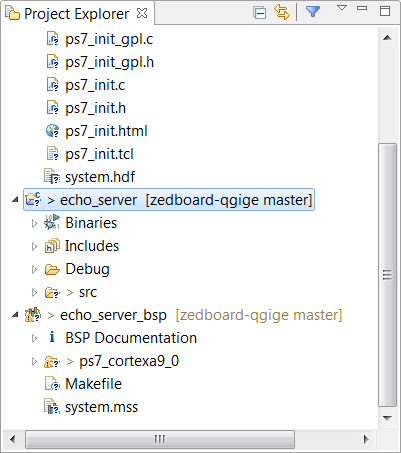Viewport: 401px width, 453px height.
Task: Select ps7_init.tcl file name
Action: (99, 154)
